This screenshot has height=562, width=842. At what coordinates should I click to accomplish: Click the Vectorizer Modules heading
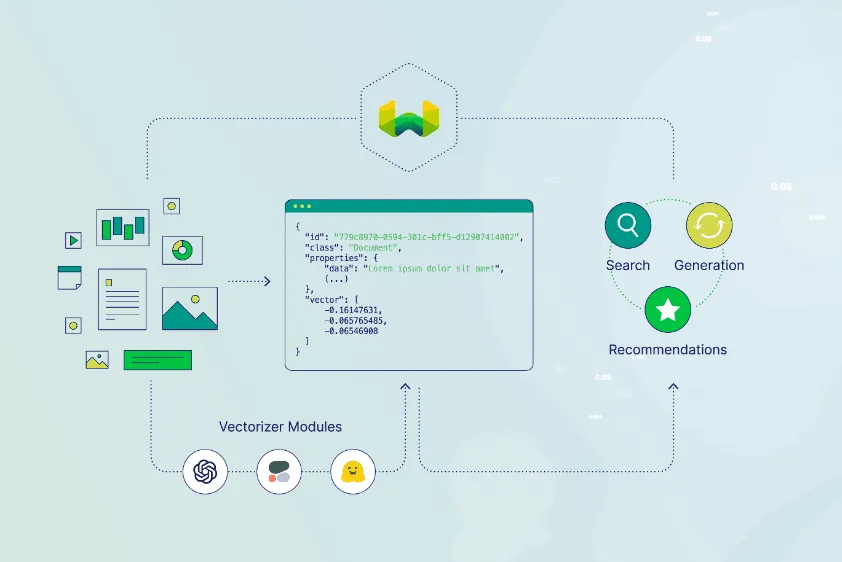click(280, 427)
